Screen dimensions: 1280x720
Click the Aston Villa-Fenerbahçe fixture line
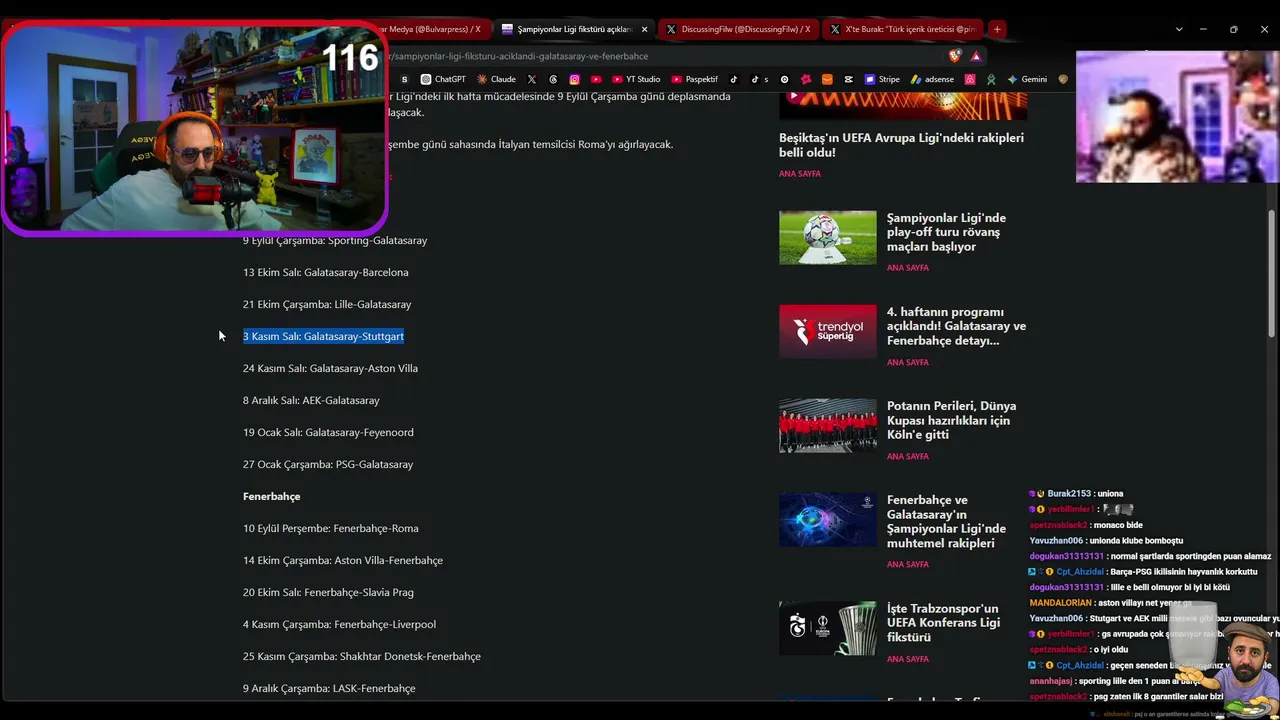pyautogui.click(x=343, y=560)
